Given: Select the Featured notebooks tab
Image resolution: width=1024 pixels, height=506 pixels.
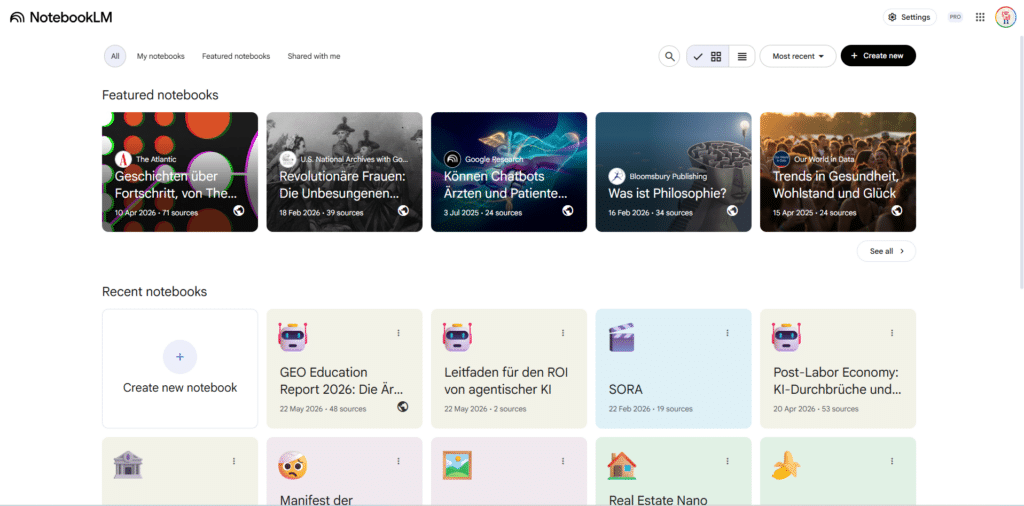Looking at the screenshot, I should tap(236, 56).
